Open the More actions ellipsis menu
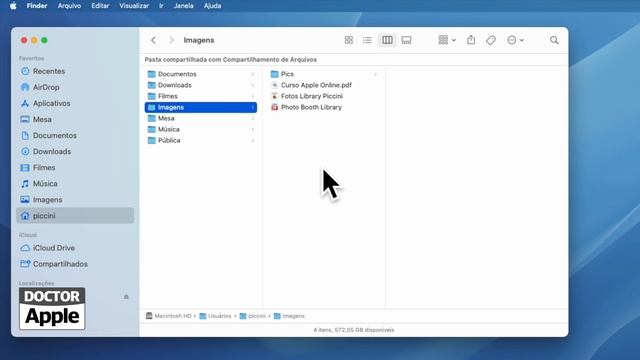640x360 pixels. tap(515, 40)
